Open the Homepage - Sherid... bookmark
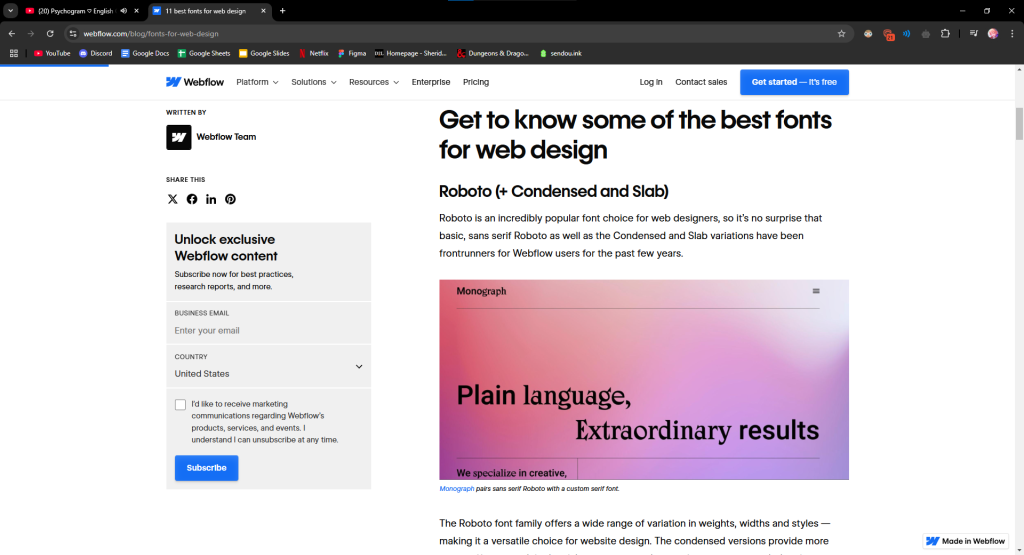 click(410, 54)
